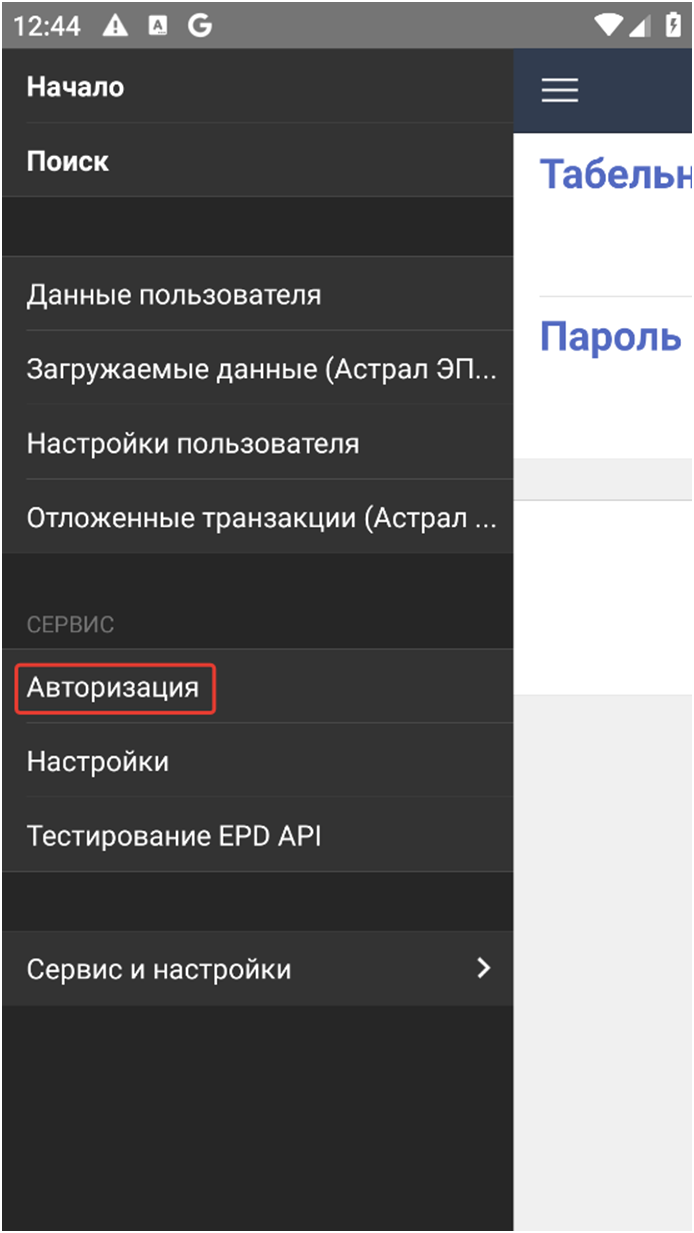
Task: Open Поиск menu item
Action: click(257, 160)
